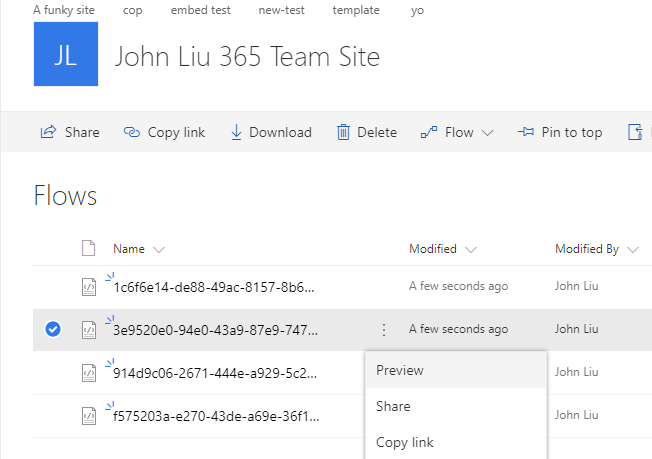This screenshot has height=459, width=652.
Task: Choose Preview from the context menu
Action: pyautogui.click(x=400, y=370)
